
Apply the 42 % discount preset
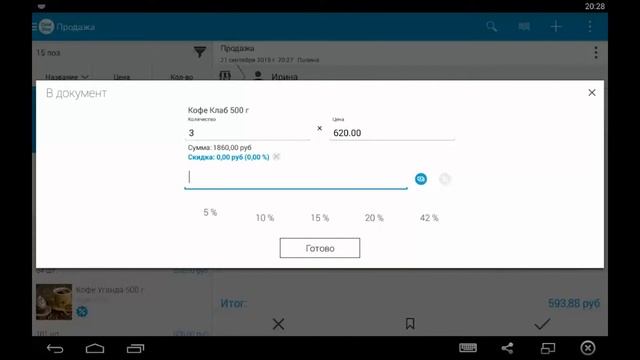pos(429,218)
